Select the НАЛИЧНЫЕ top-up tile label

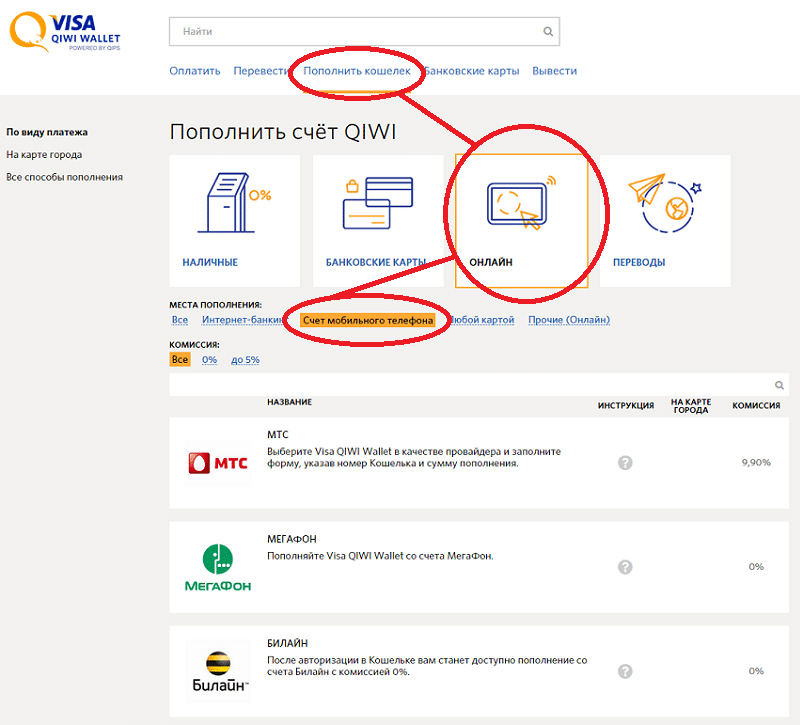(210, 262)
